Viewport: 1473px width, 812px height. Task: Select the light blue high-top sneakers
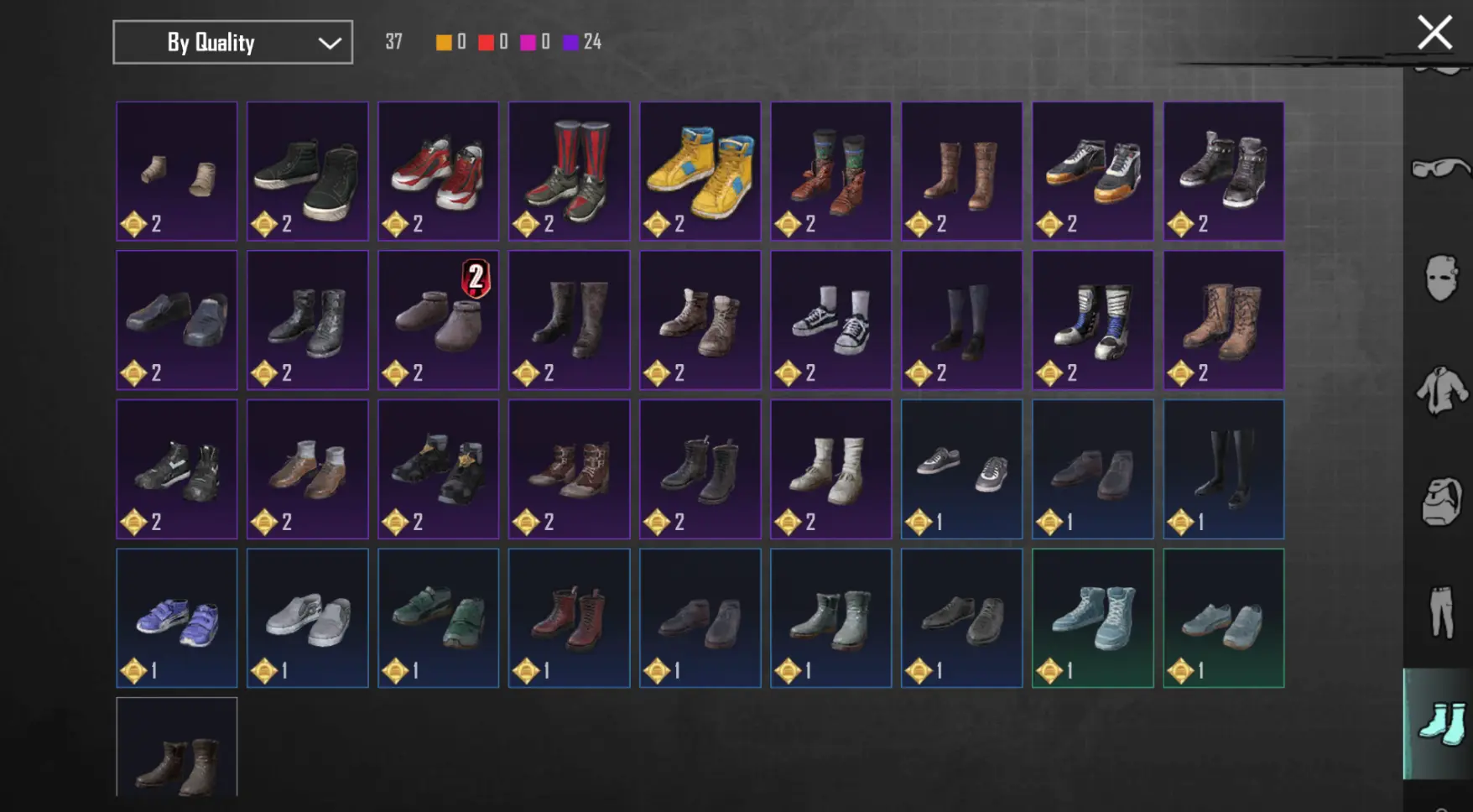coord(1092,618)
